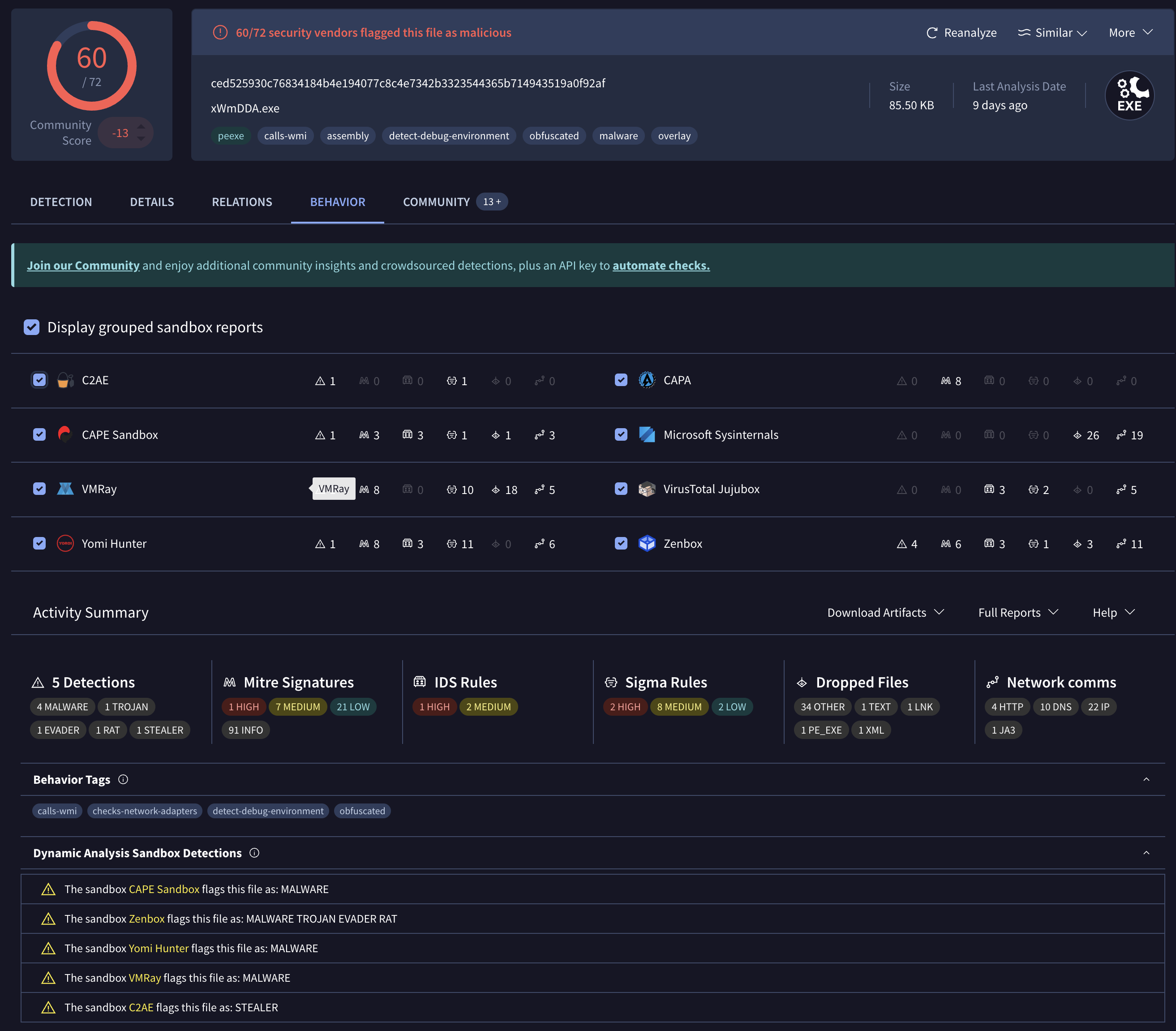The image size is (1176, 1031).
Task: Uncheck Display grouped sandbox reports
Action: pyautogui.click(x=32, y=327)
